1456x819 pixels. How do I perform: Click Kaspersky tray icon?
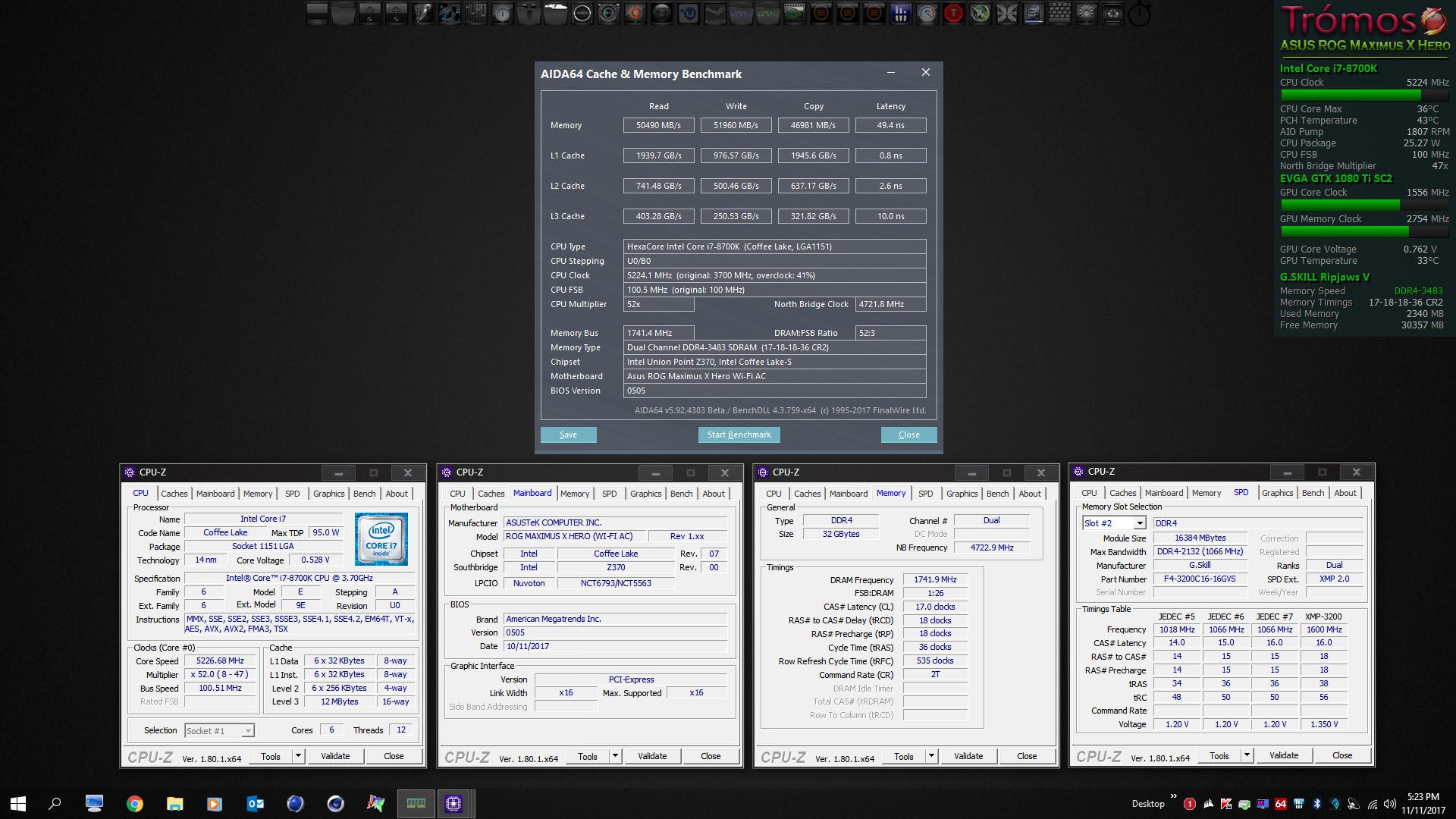pos(1226,804)
